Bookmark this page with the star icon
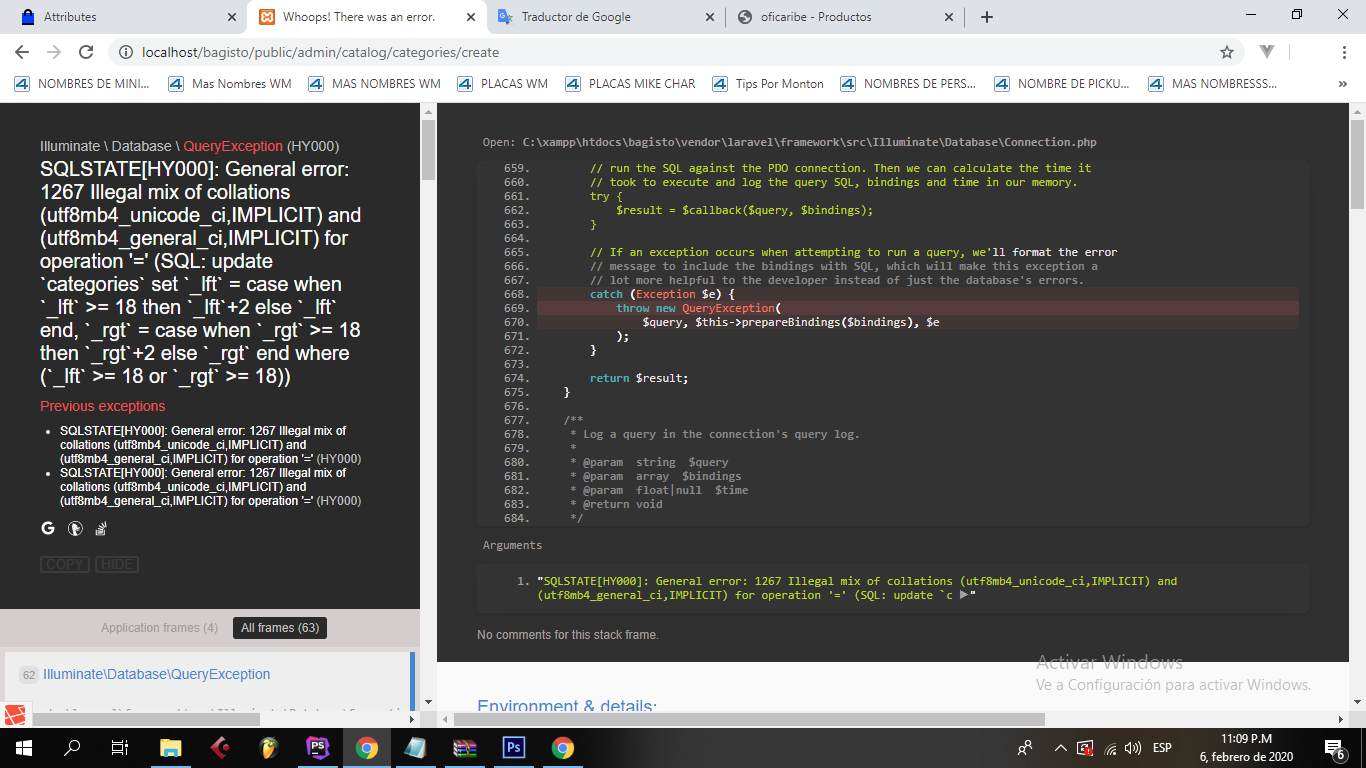 point(1227,52)
